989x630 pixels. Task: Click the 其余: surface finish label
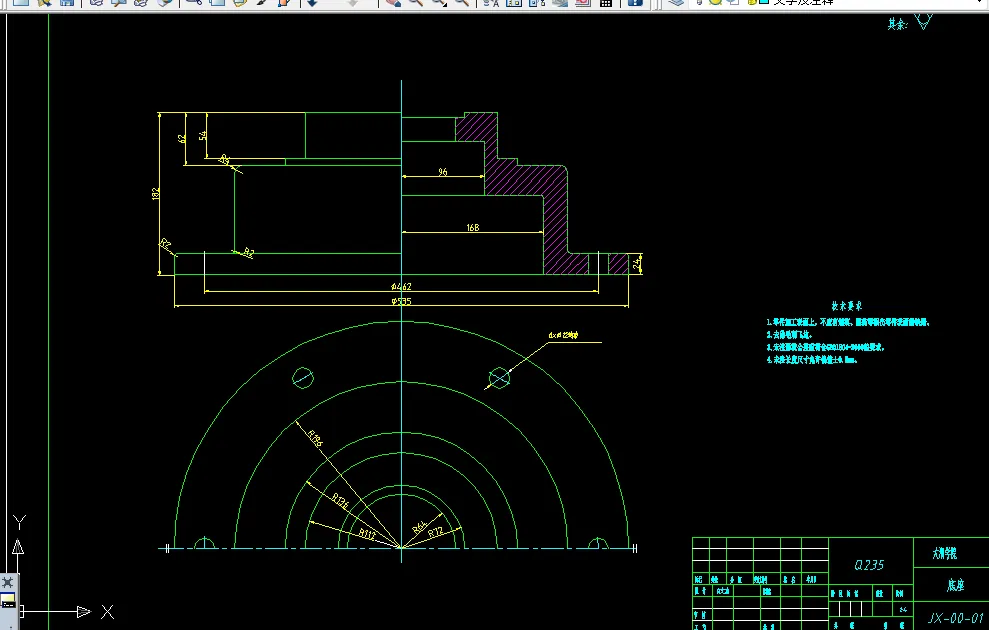point(898,24)
